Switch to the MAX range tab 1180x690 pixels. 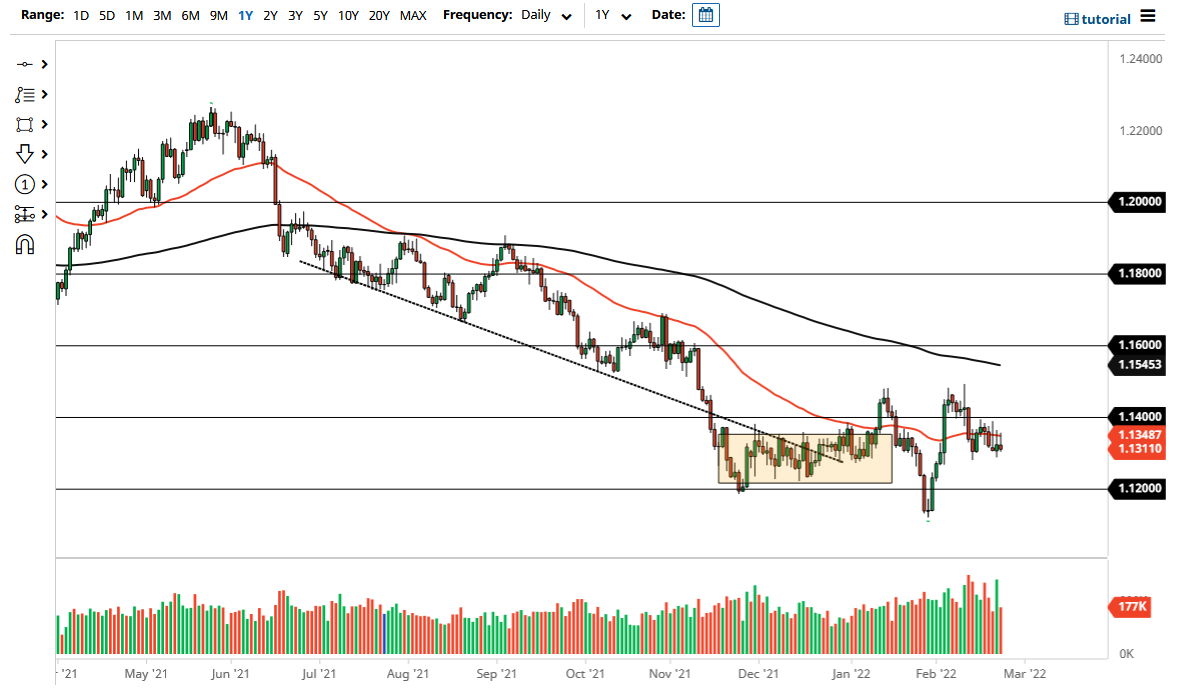tap(412, 16)
